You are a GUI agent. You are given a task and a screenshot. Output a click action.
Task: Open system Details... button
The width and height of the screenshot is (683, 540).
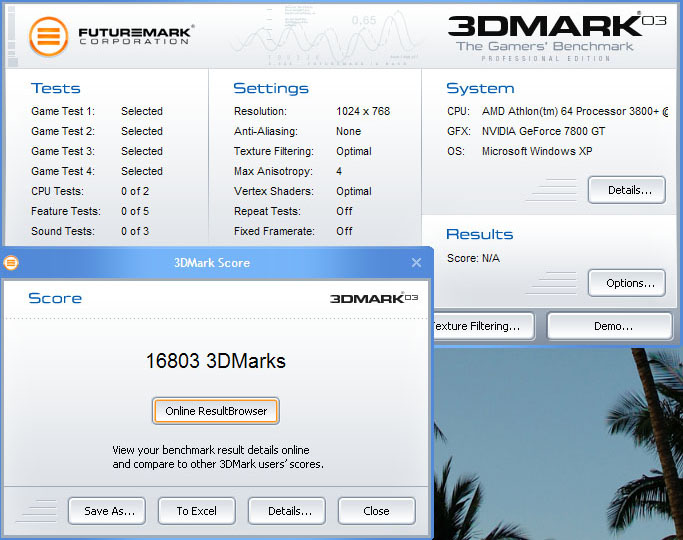click(627, 190)
